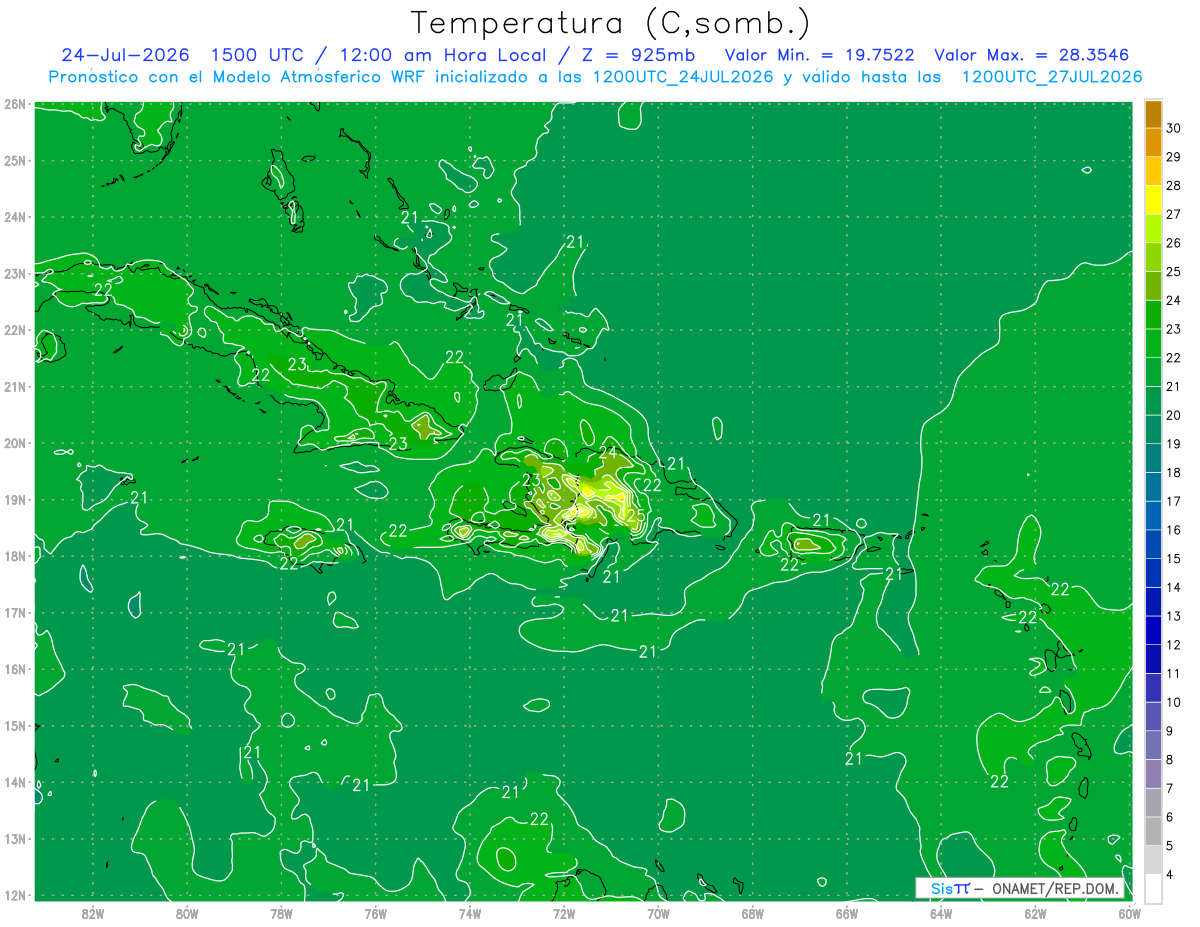Click the "70W" longitude axis label
The height and width of the screenshot is (927, 1200).
(658, 913)
